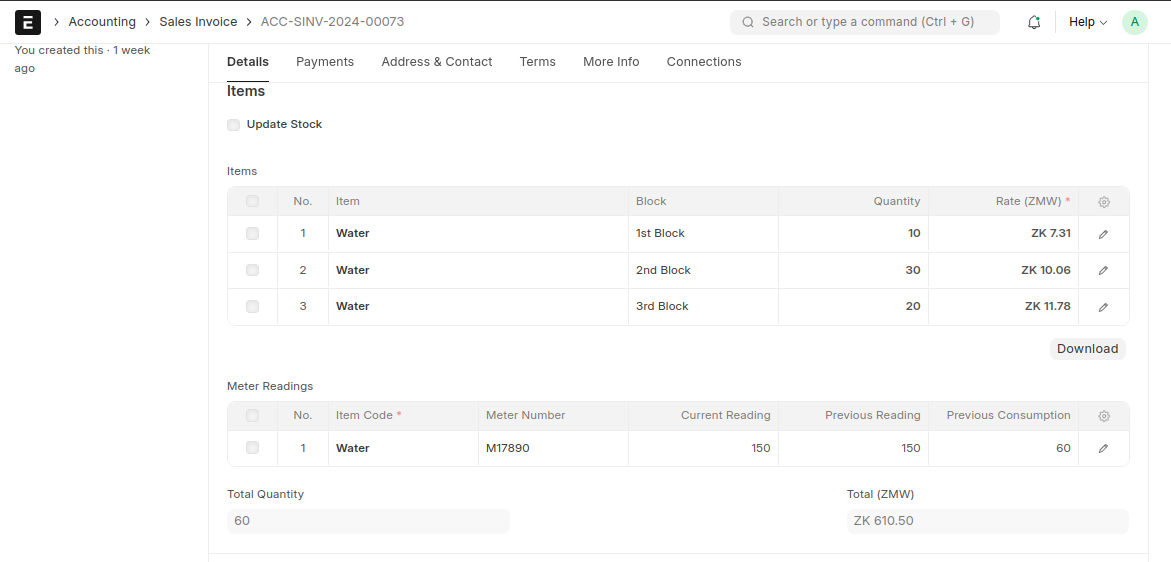Click the Total (ZMW) field ZK 610.50
The height and width of the screenshot is (562, 1171).
[x=988, y=521]
